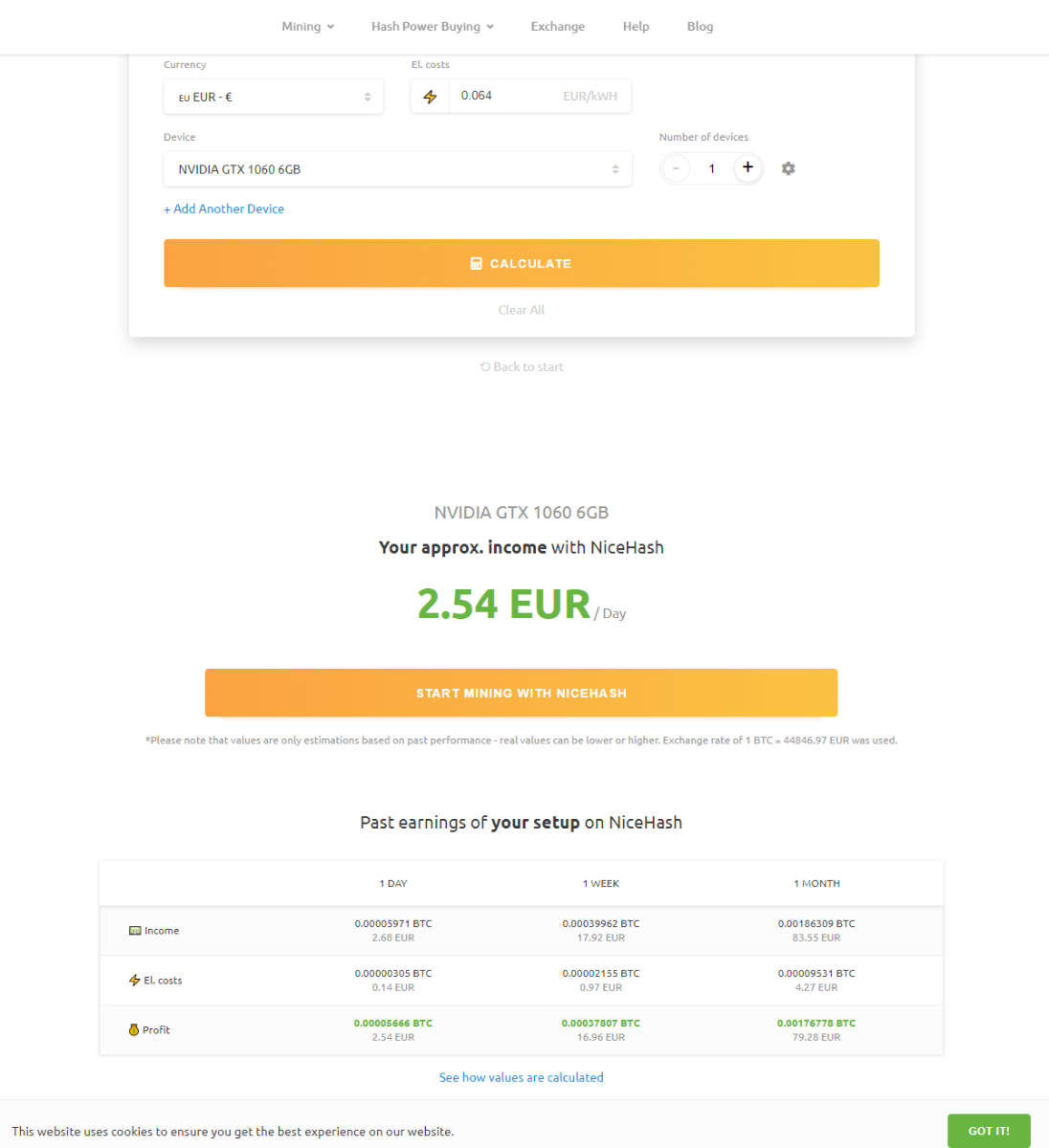Screen dimensions: 1049x1148
Task: Open device settings gear icon
Action: tap(788, 168)
